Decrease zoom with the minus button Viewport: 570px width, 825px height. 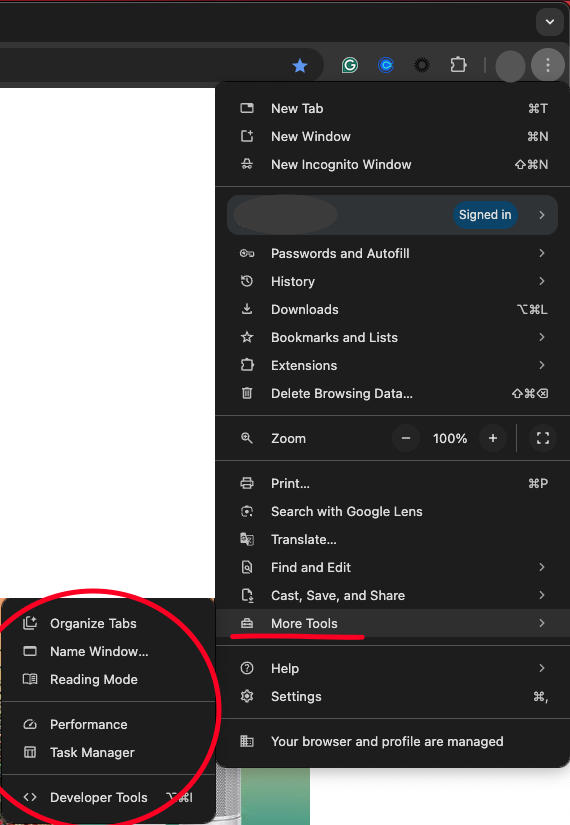click(406, 438)
